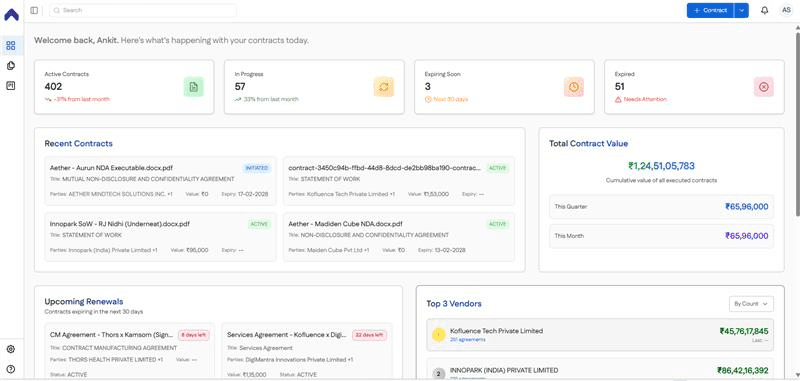Click the Expired cross circle icon
This screenshot has width=800, height=381.
(764, 87)
